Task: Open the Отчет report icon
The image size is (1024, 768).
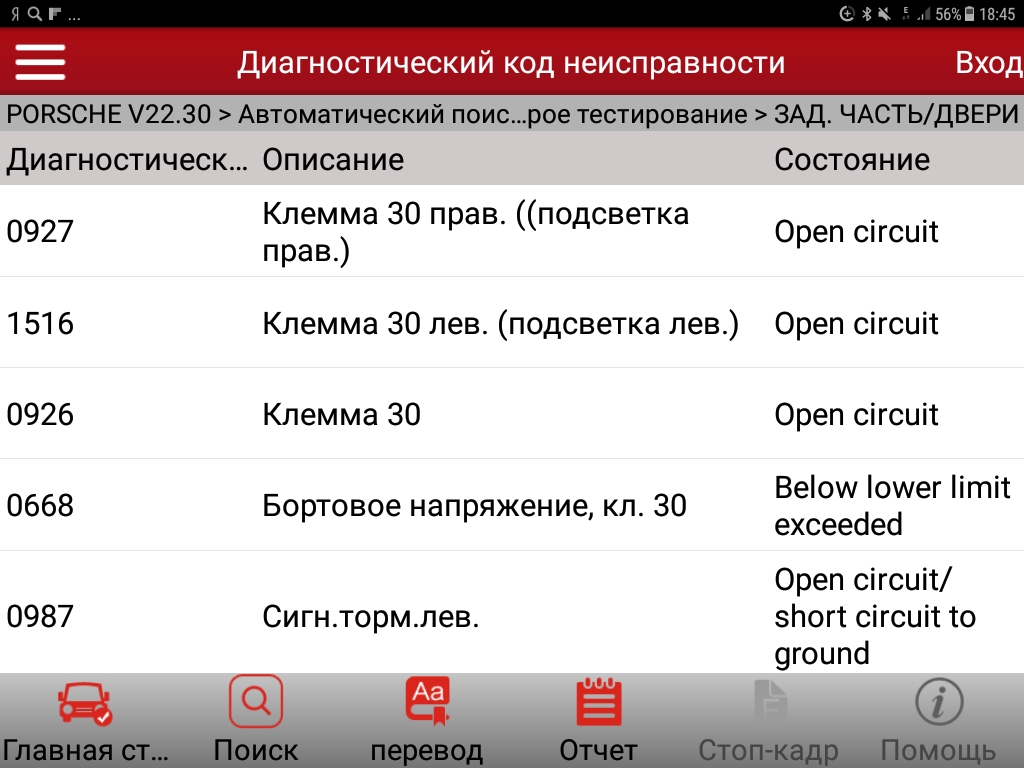Action: coord(598,703)
